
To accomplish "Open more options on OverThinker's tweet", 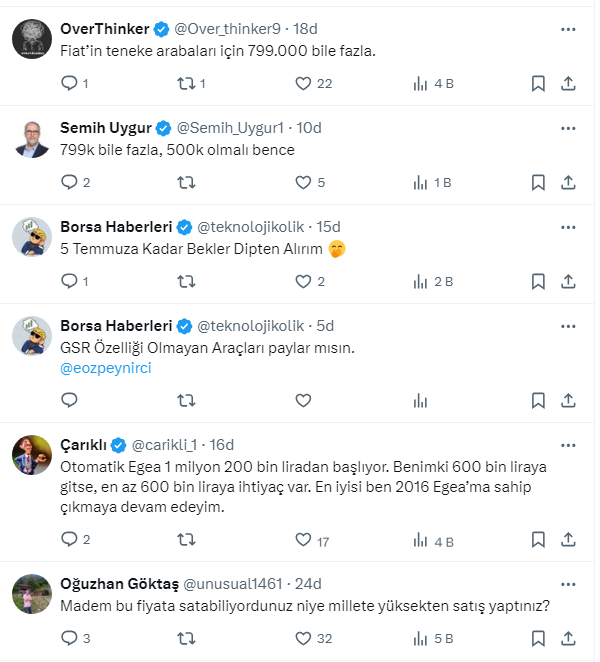I will tap(568, 29).
